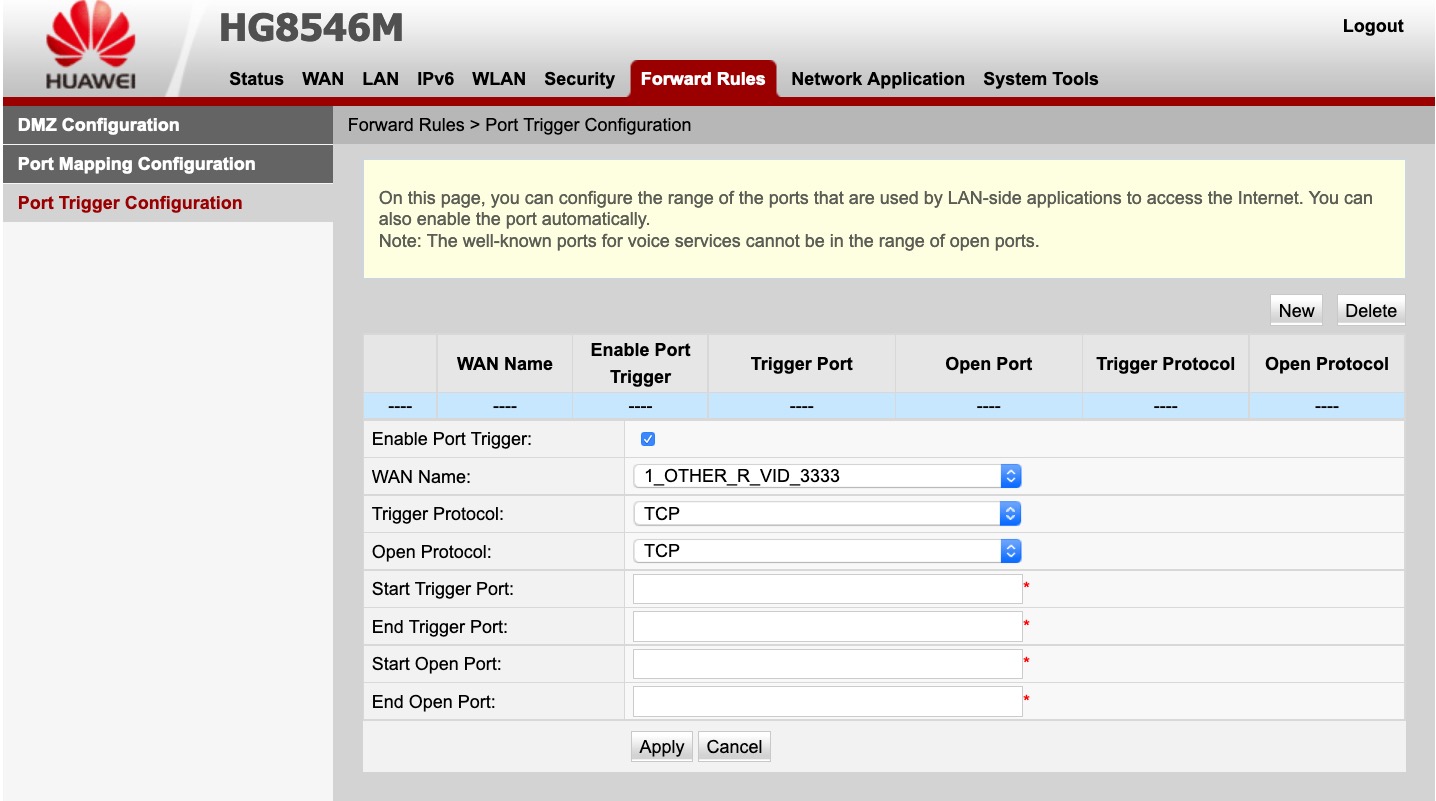
Task: Go to the LAN tab
Action: pos(380,79)
